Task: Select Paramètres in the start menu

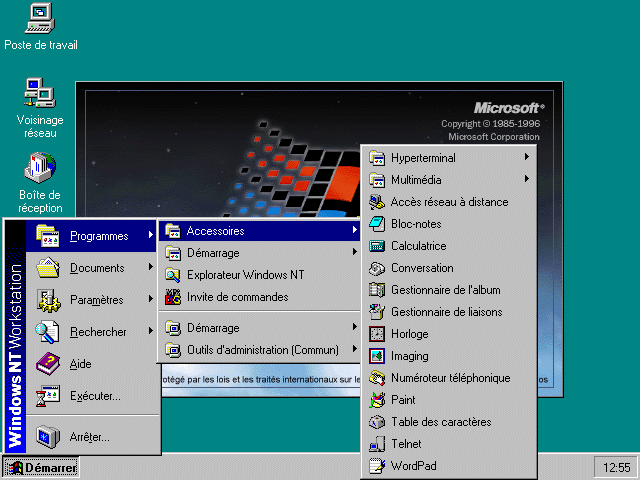Action: pos(96,300)
